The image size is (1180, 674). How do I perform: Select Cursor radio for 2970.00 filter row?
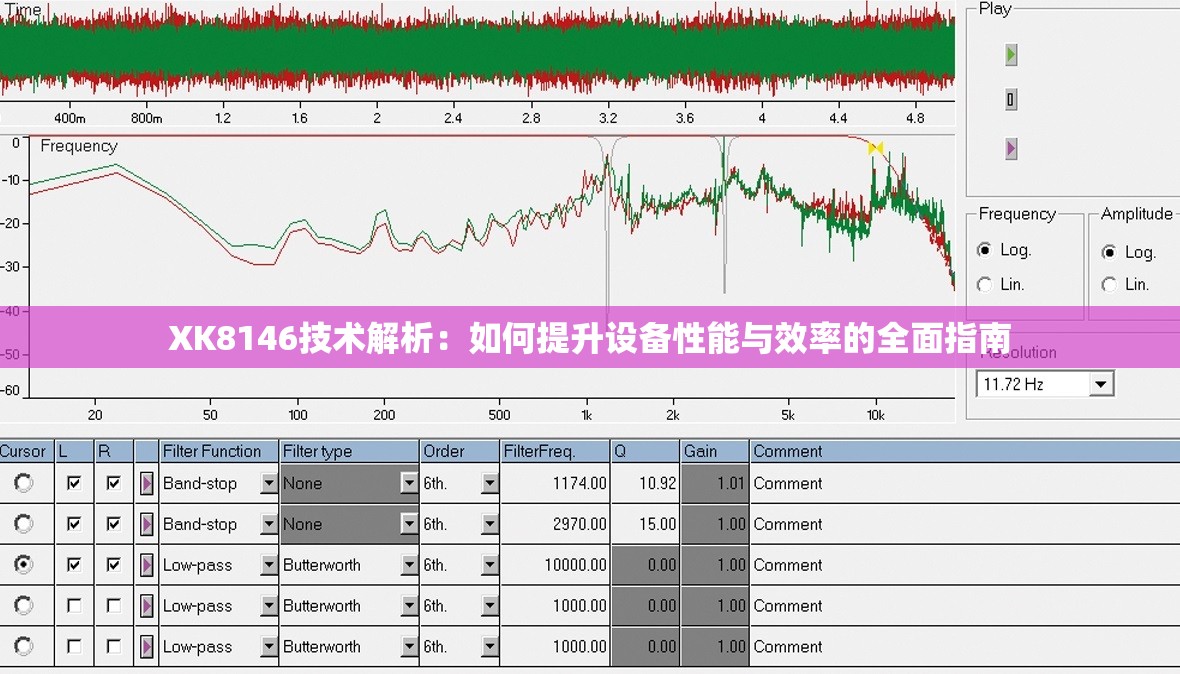[23, 524]
